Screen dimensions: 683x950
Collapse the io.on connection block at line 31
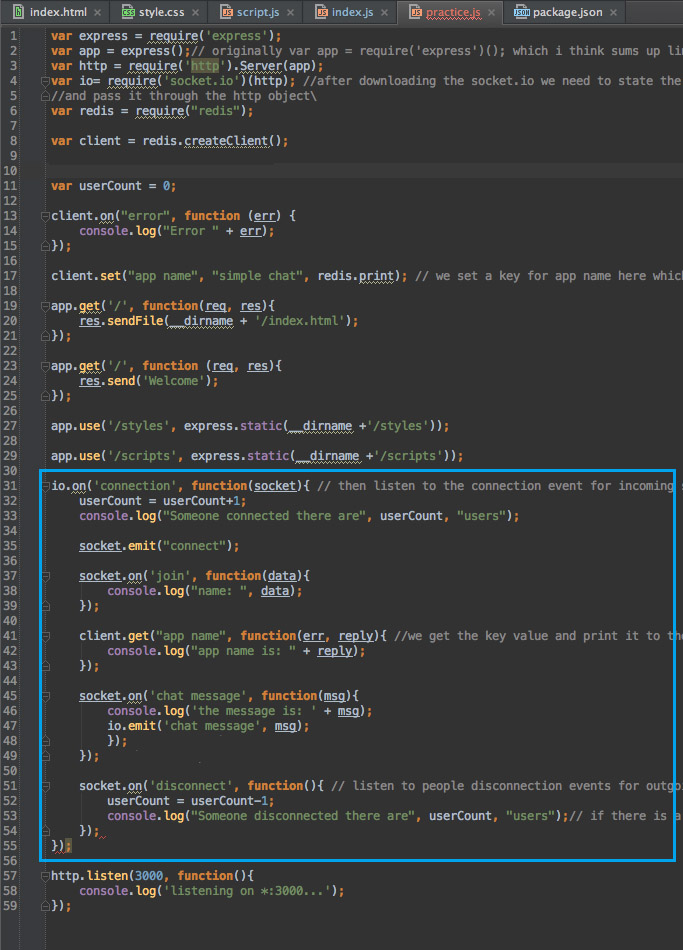pos(45,486)
